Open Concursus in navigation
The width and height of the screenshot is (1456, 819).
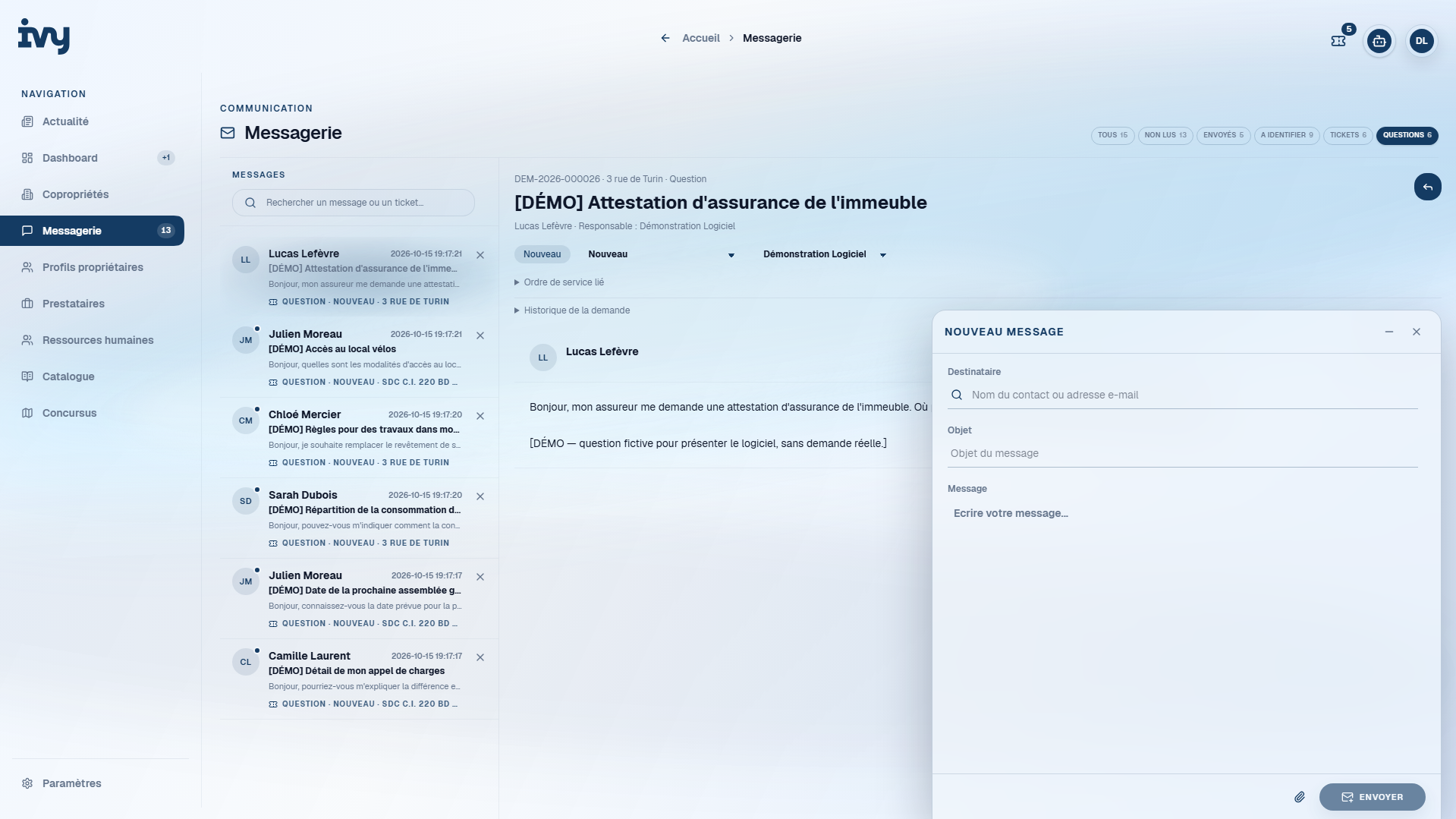pos(92,413)
